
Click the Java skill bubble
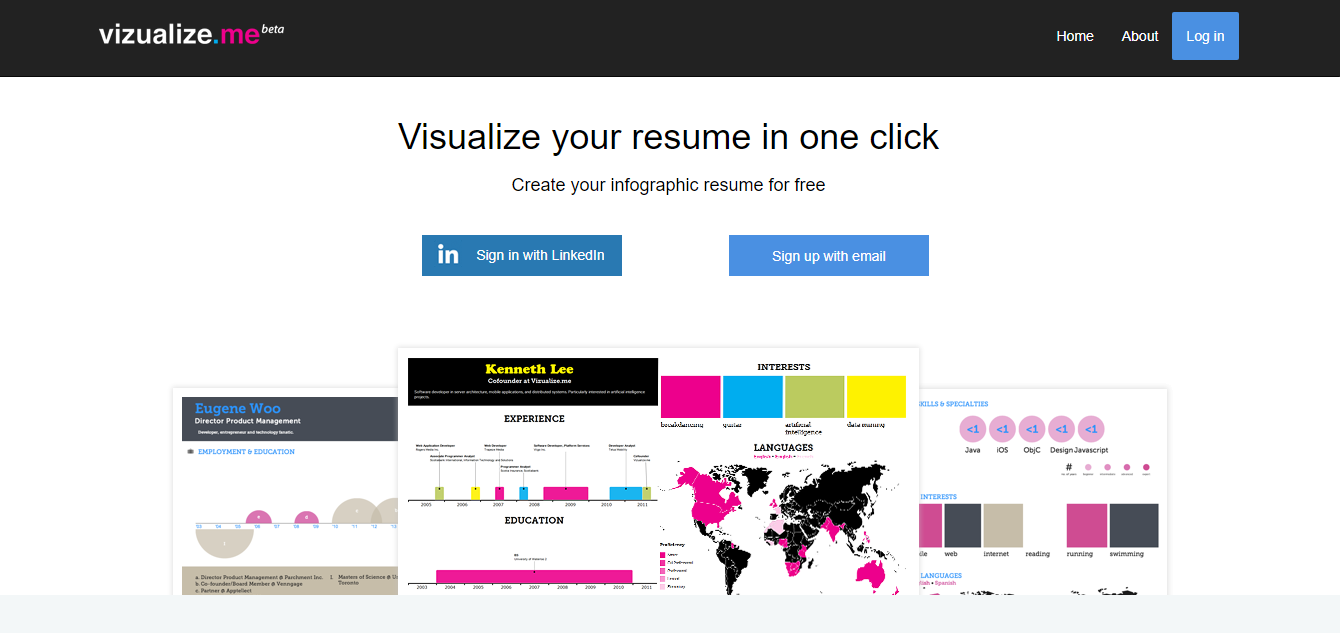972,430
